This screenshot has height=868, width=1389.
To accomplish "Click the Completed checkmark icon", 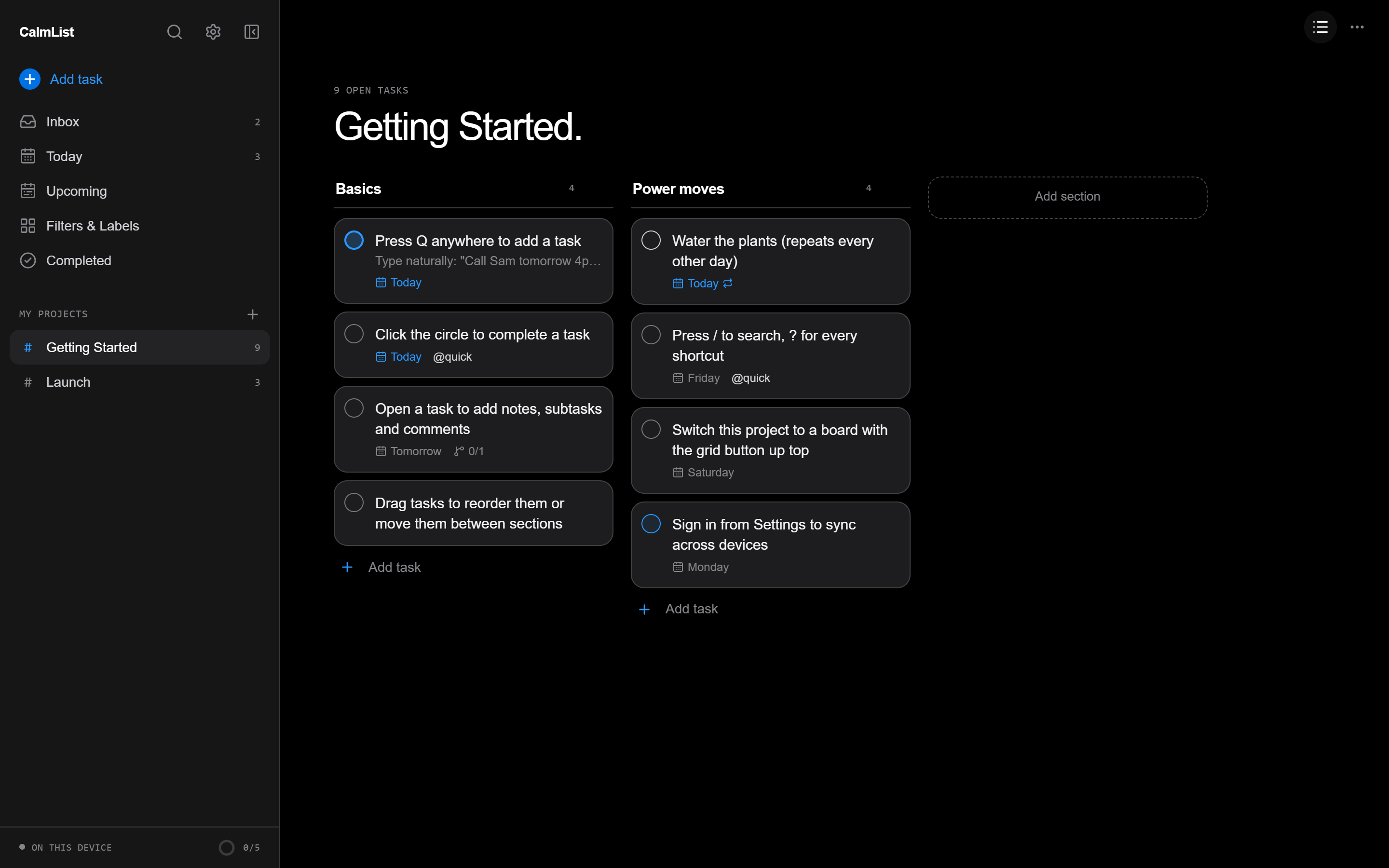I will (x=27, y=260).
